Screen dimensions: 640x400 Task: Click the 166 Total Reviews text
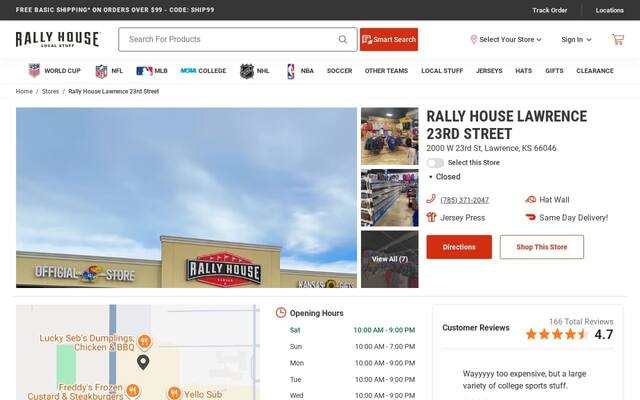(x=581, y=322)
